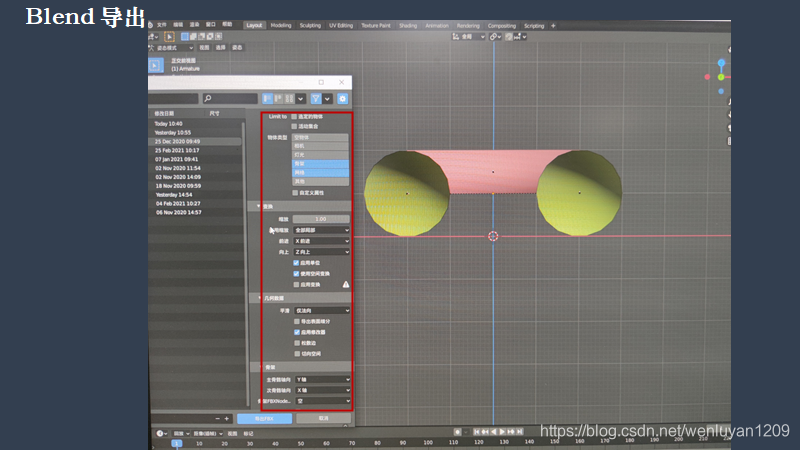Click the X axis red gizmo dot

point(707,77)
